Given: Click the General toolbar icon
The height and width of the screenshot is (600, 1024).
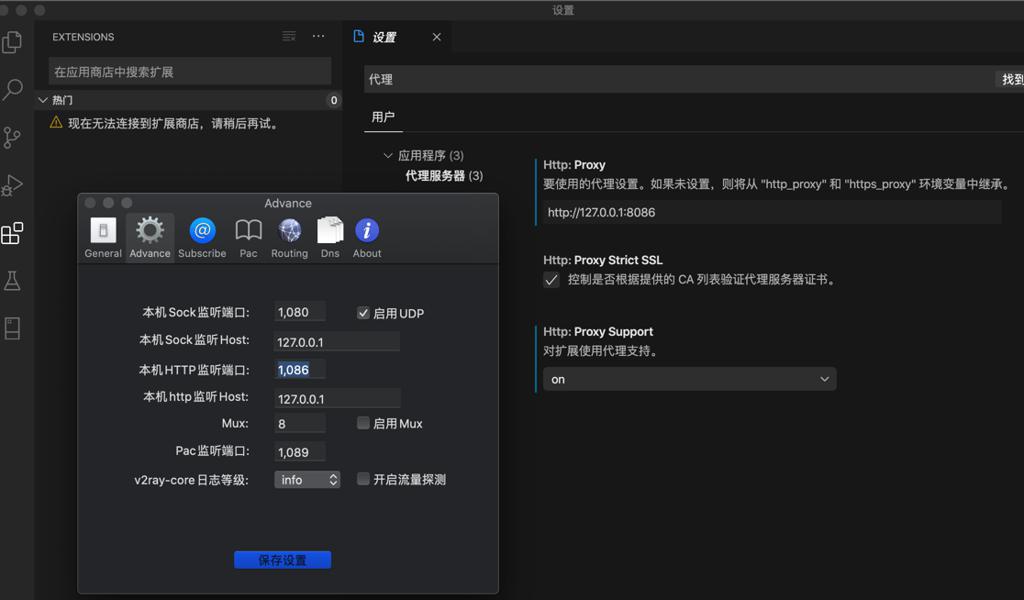Looking at the screenshot, I should click(103, 238).
